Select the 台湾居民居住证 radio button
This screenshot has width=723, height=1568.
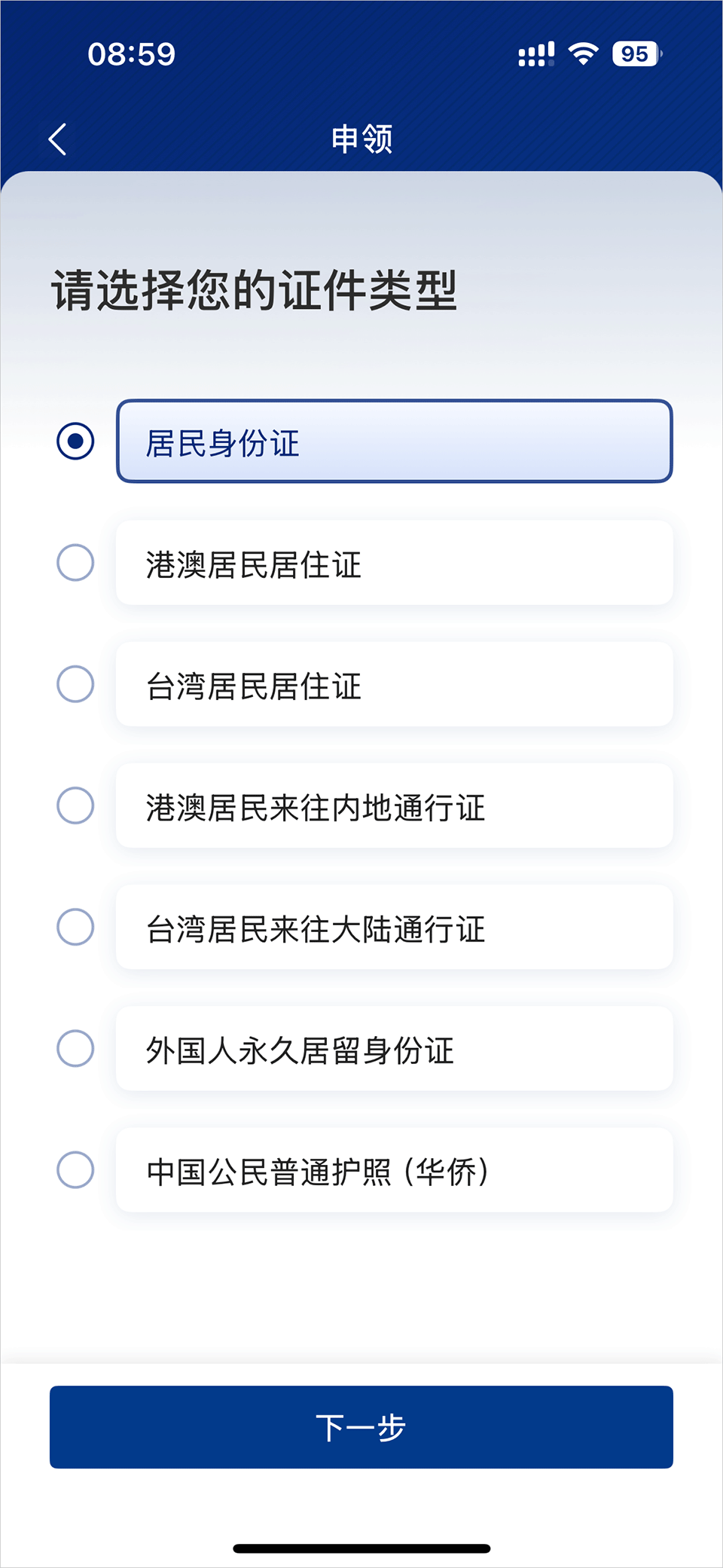pos(75,684)
